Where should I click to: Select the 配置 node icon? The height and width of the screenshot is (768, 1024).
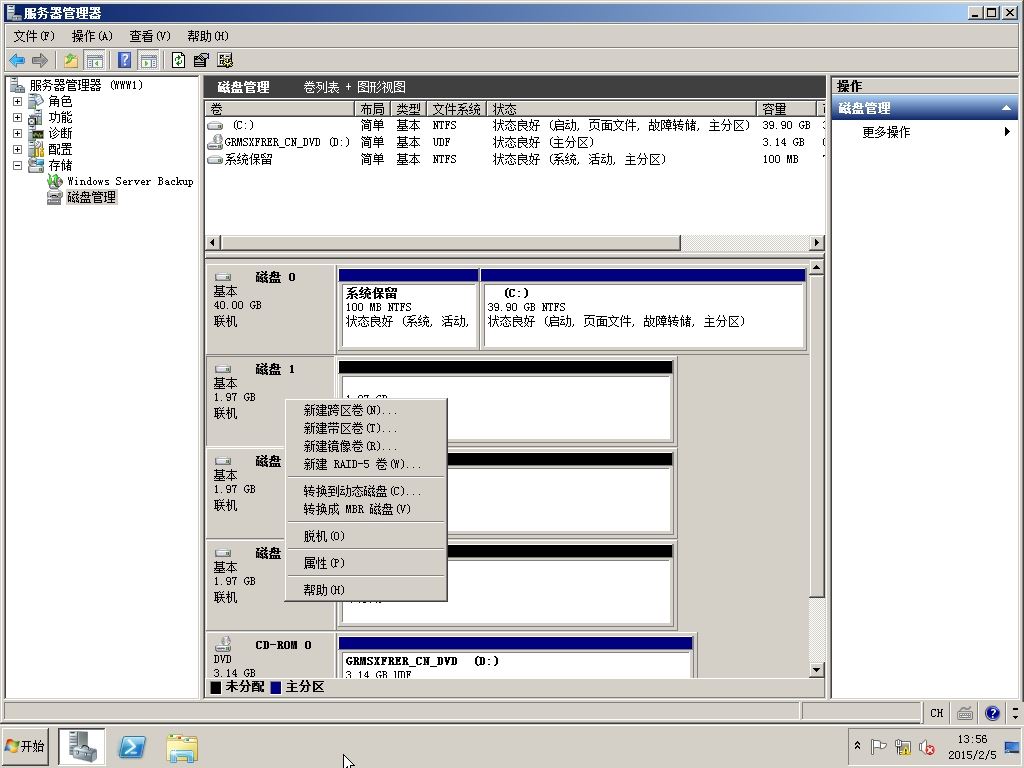(36, 150)
